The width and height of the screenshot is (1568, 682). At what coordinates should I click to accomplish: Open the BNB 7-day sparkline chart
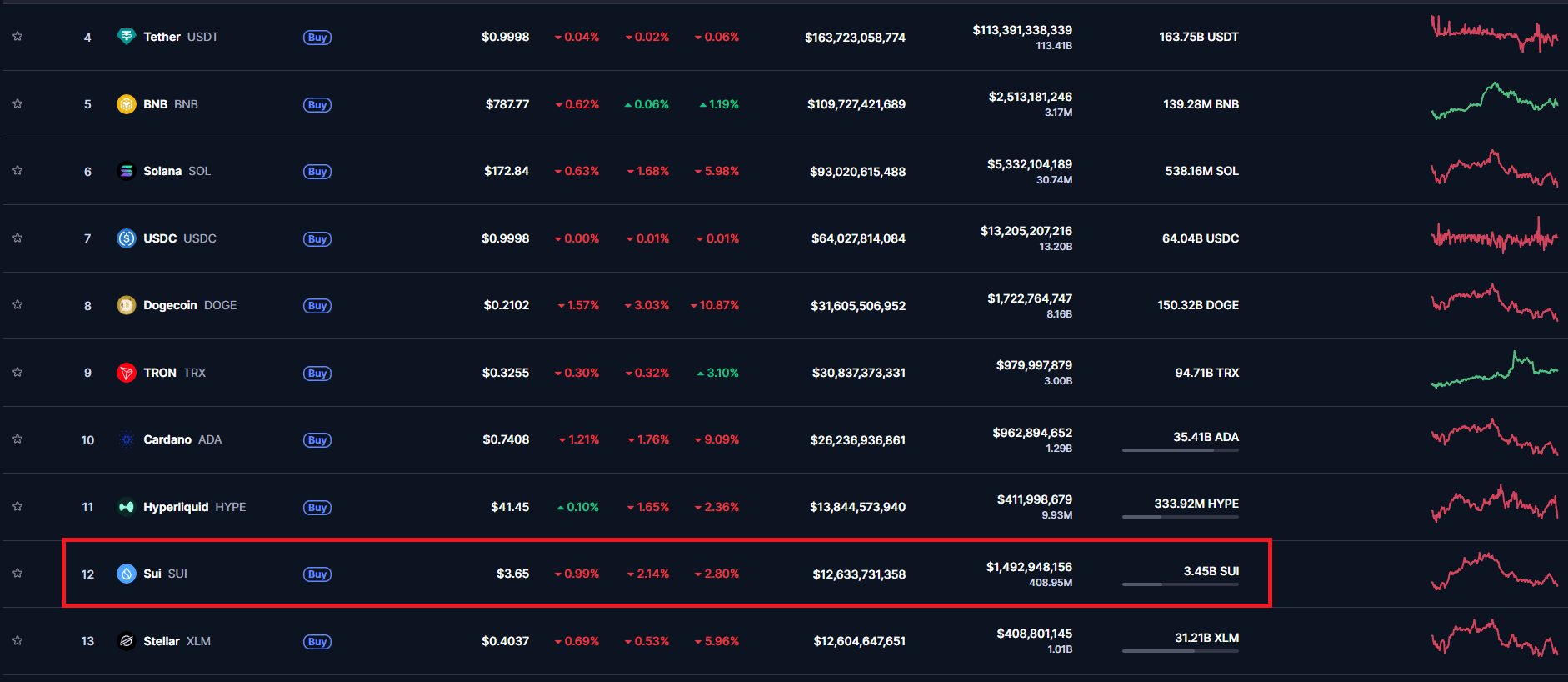click(1495, 102)
